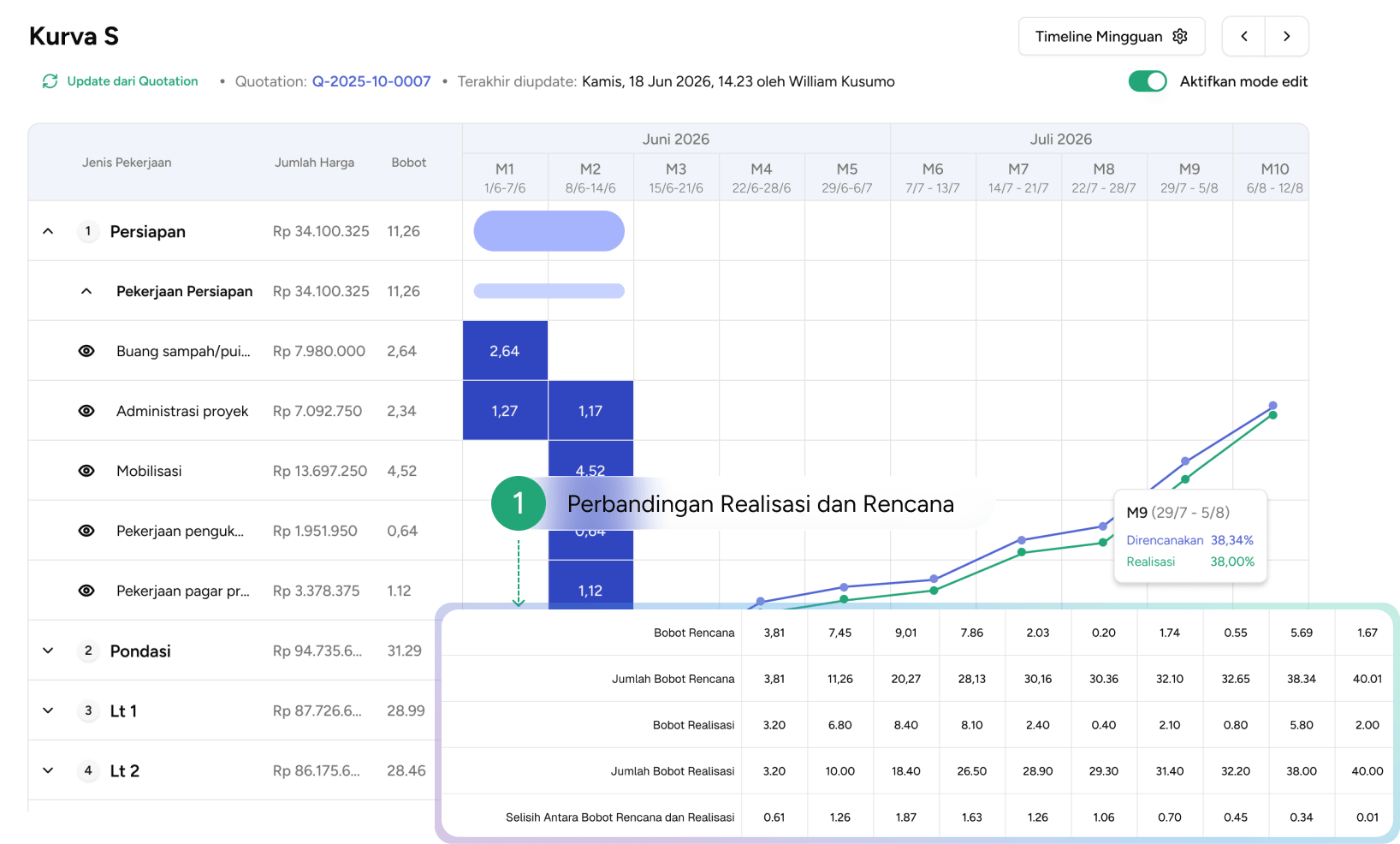Toggle visibility of Pekerjaan penguk... row
Image resolution: width=1400 pixels, height=844 pixels.
click(86, 531)
